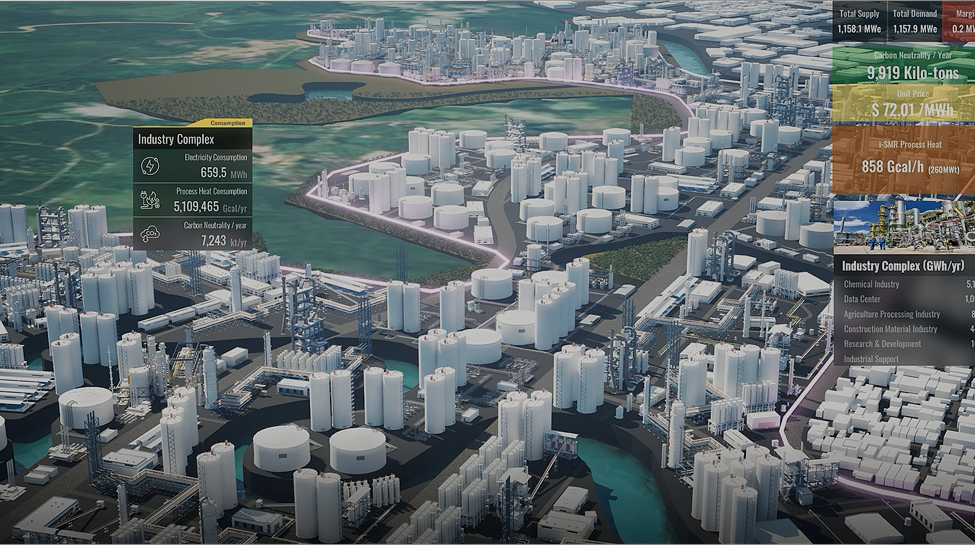Select the Total Supply stat box
The image size is (975, 545).
(859, 21)
